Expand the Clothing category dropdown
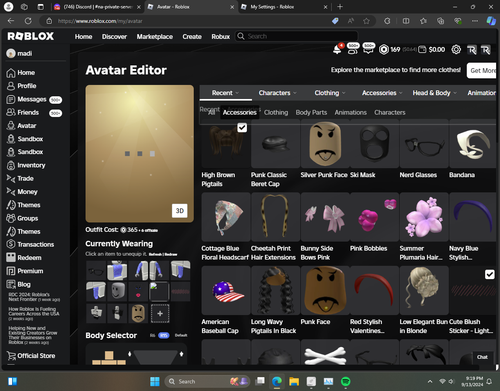Viewport: 500px width, 391px height. [x=330, y=93]
